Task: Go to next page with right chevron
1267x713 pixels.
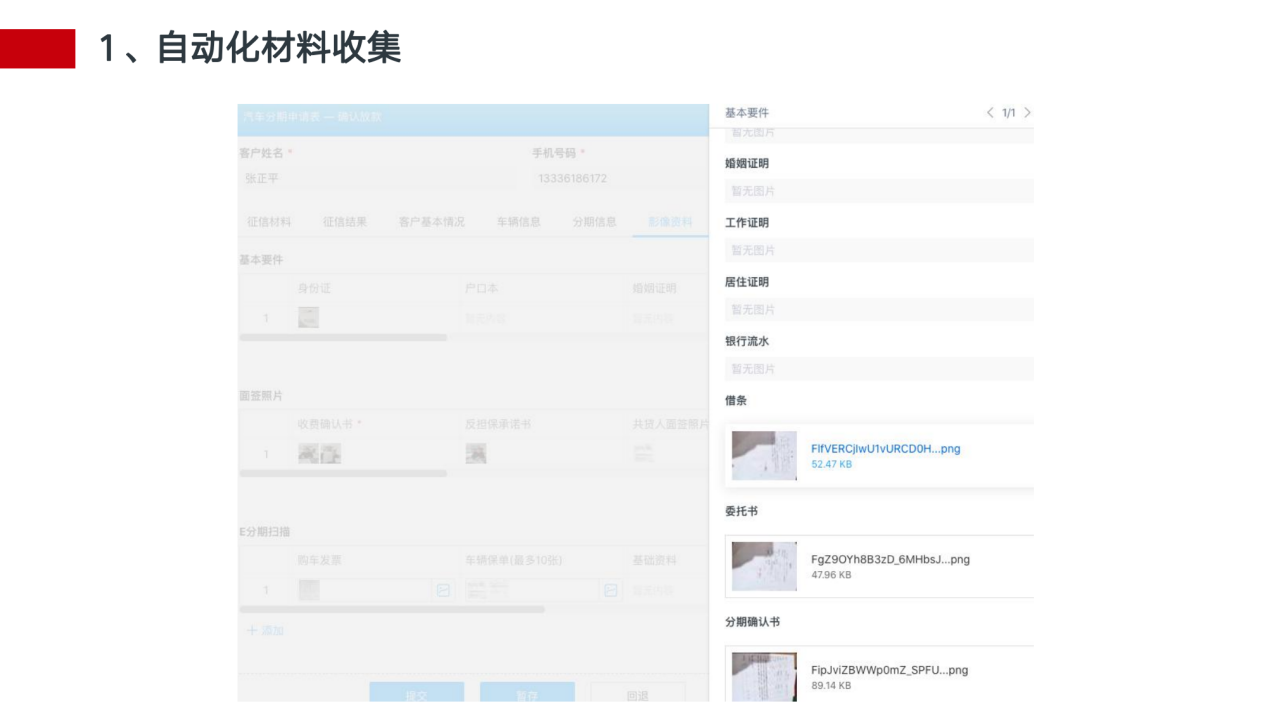Action: coord(1027,113)
